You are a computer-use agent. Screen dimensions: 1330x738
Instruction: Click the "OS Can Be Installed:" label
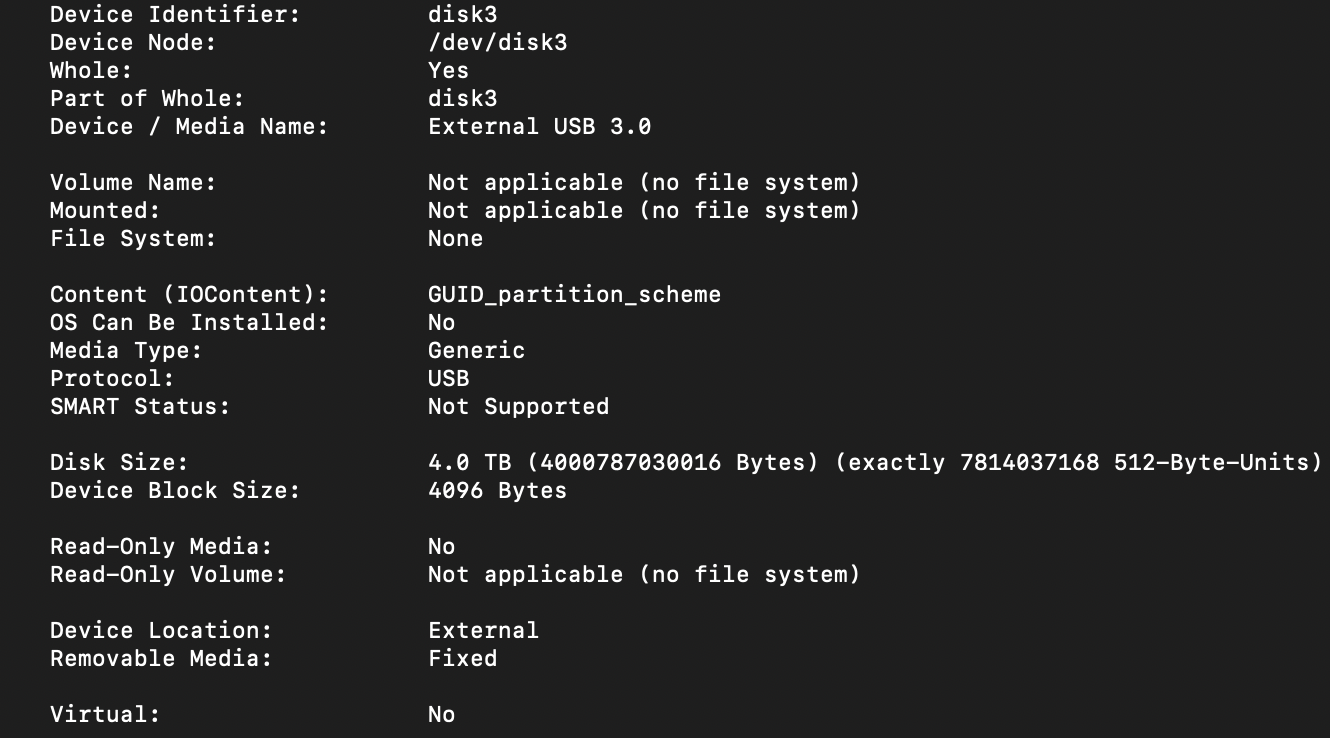click(189, 323)
